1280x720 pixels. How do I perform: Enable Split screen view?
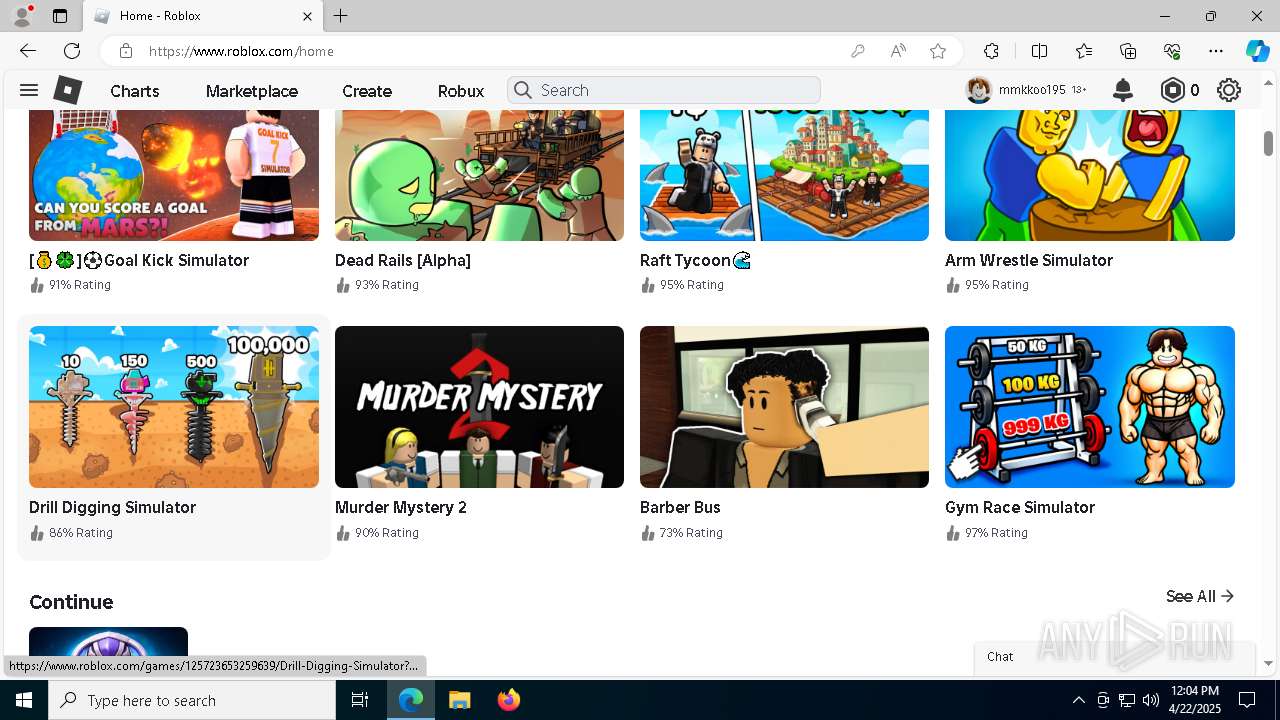[x=1039, y=51]
